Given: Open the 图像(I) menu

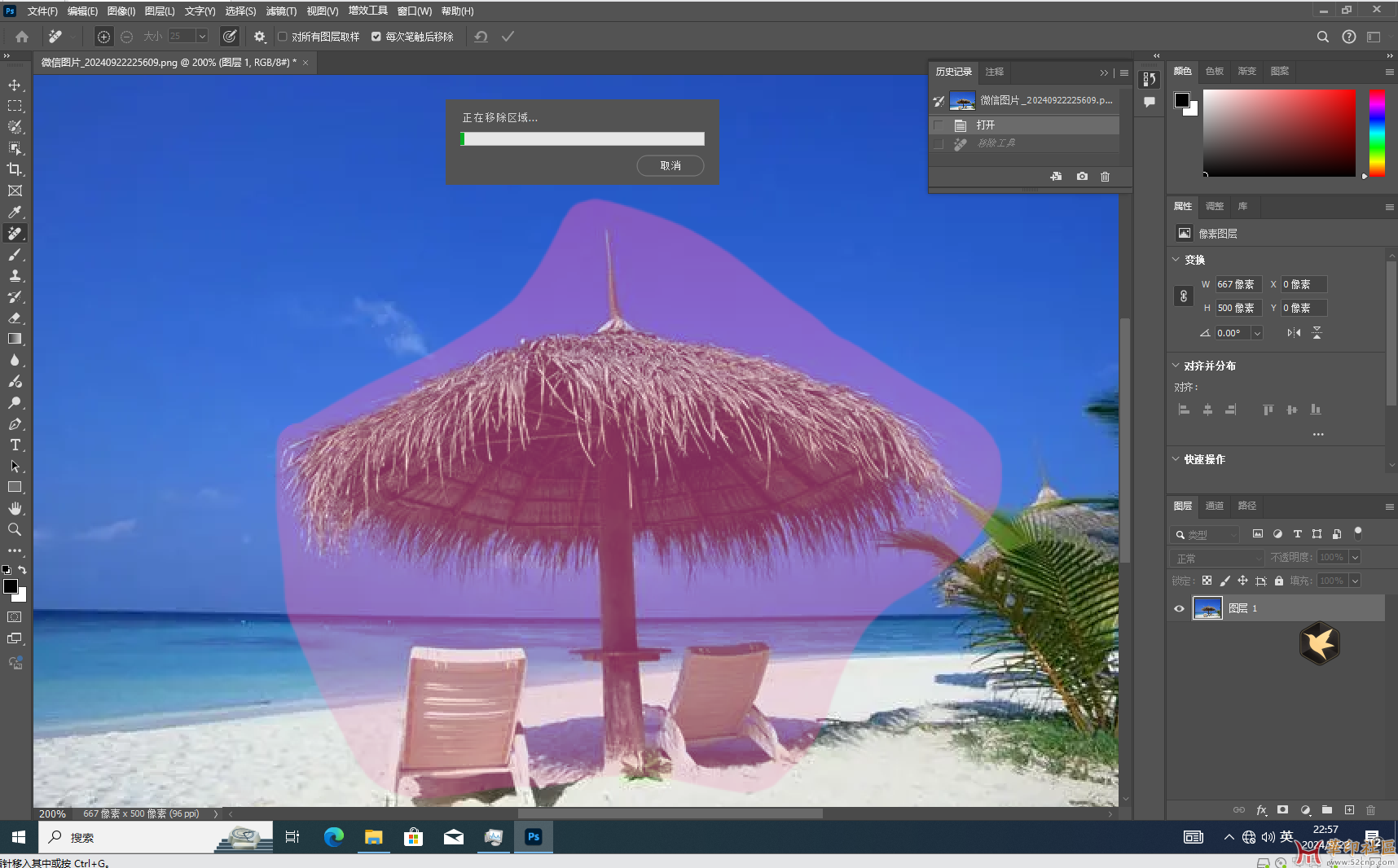Looking at the screenshot, I should 121,11.
